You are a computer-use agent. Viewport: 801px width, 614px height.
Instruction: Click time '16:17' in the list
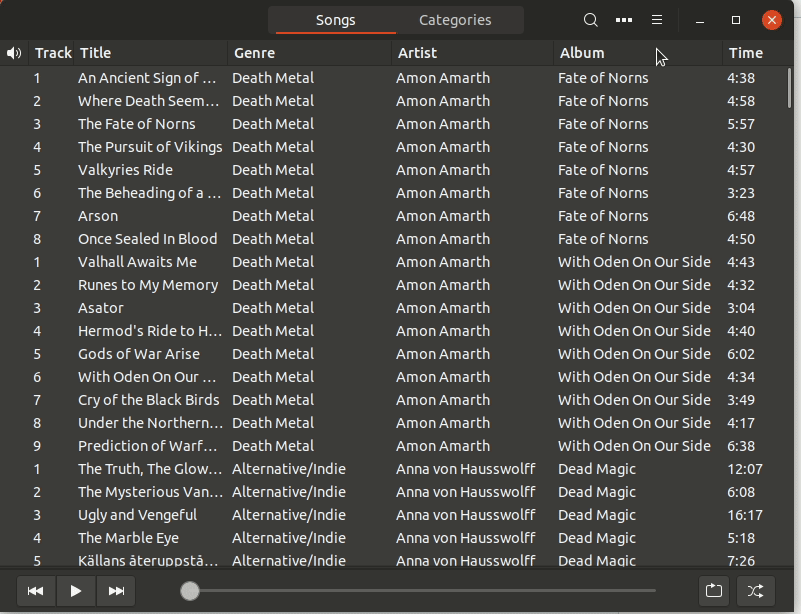point(745,515)
